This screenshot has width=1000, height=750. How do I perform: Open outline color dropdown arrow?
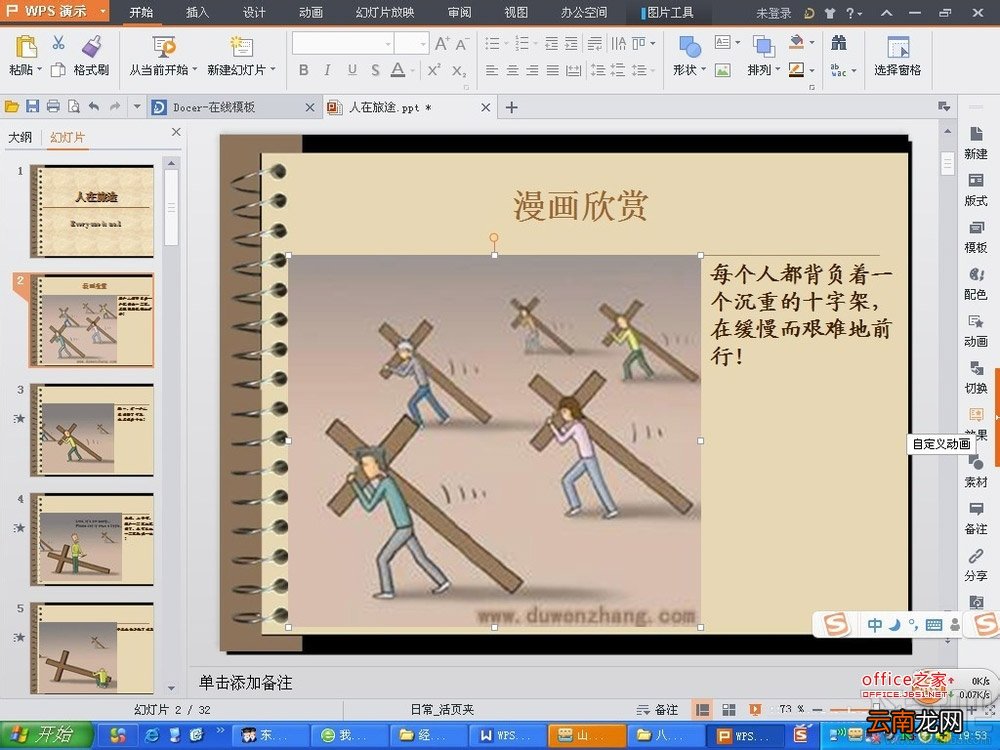tap(812, 70)
